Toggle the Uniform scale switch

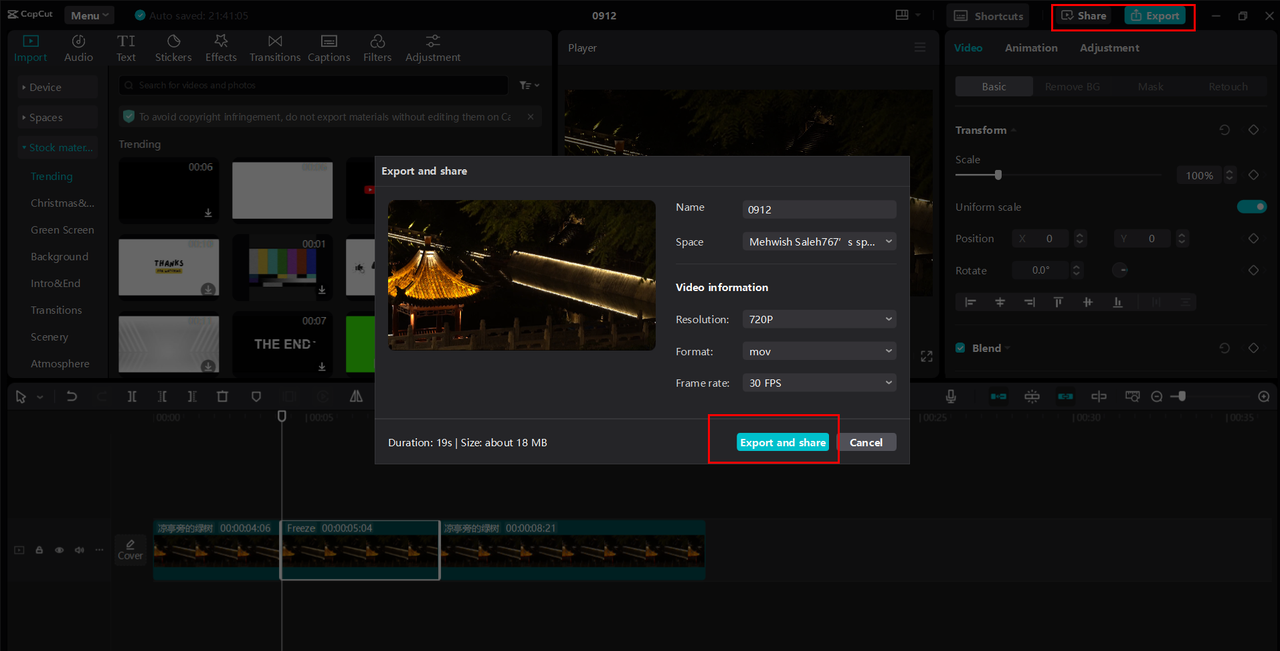(1252, 207)
